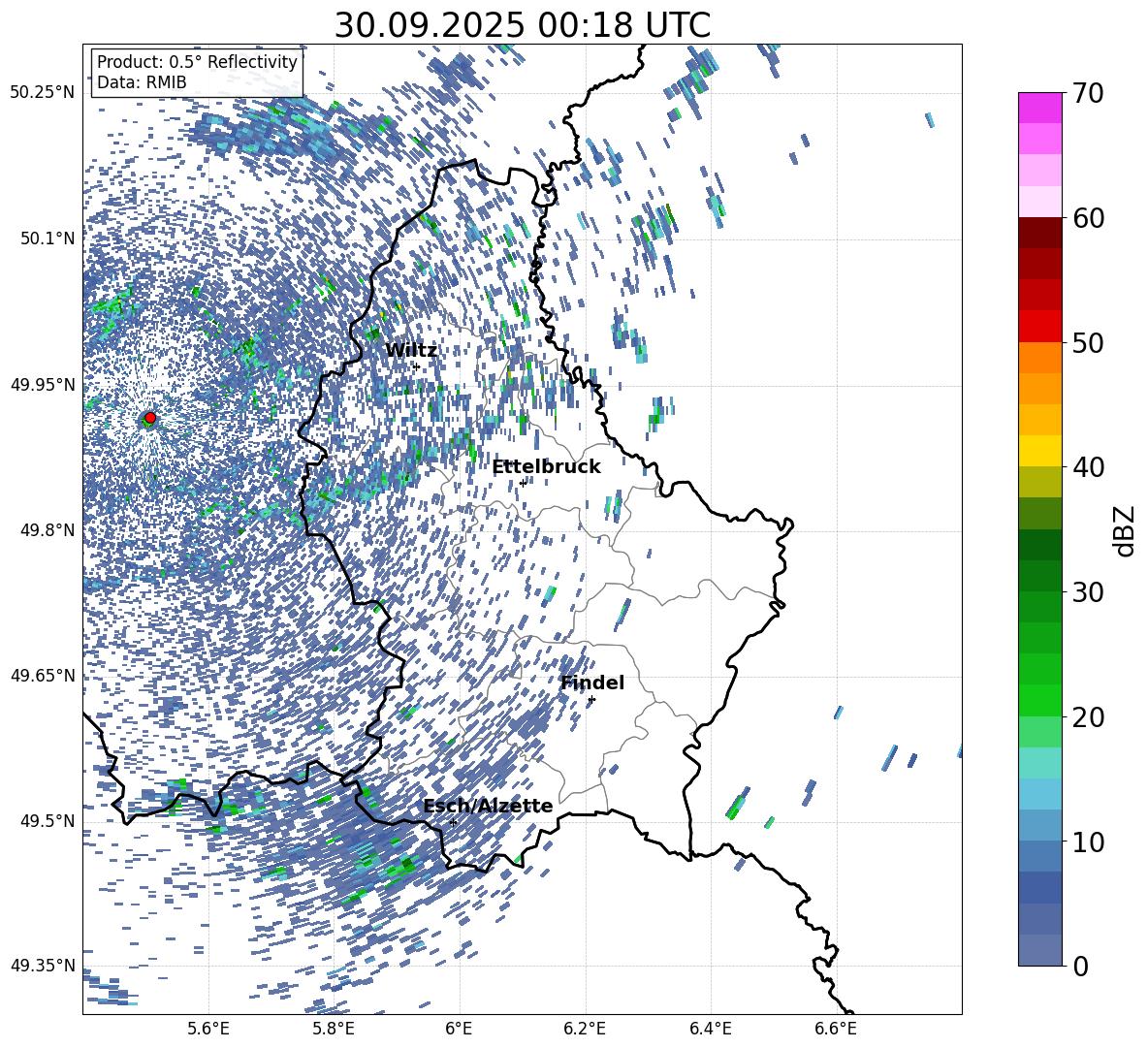This screenshot has width=1148, height=1048.
Task: Click 'Product: 0.5° Reflectivity' text
Action: coord(197,62)
